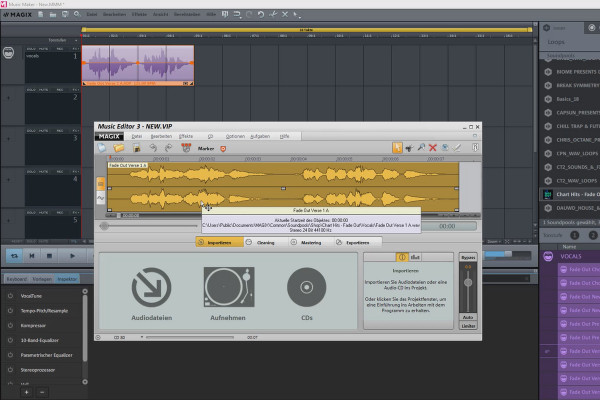Viewport: 600px width, 400px height.
Task: Click the Music Editor master volume fader
Action: [x=468, y=282]
